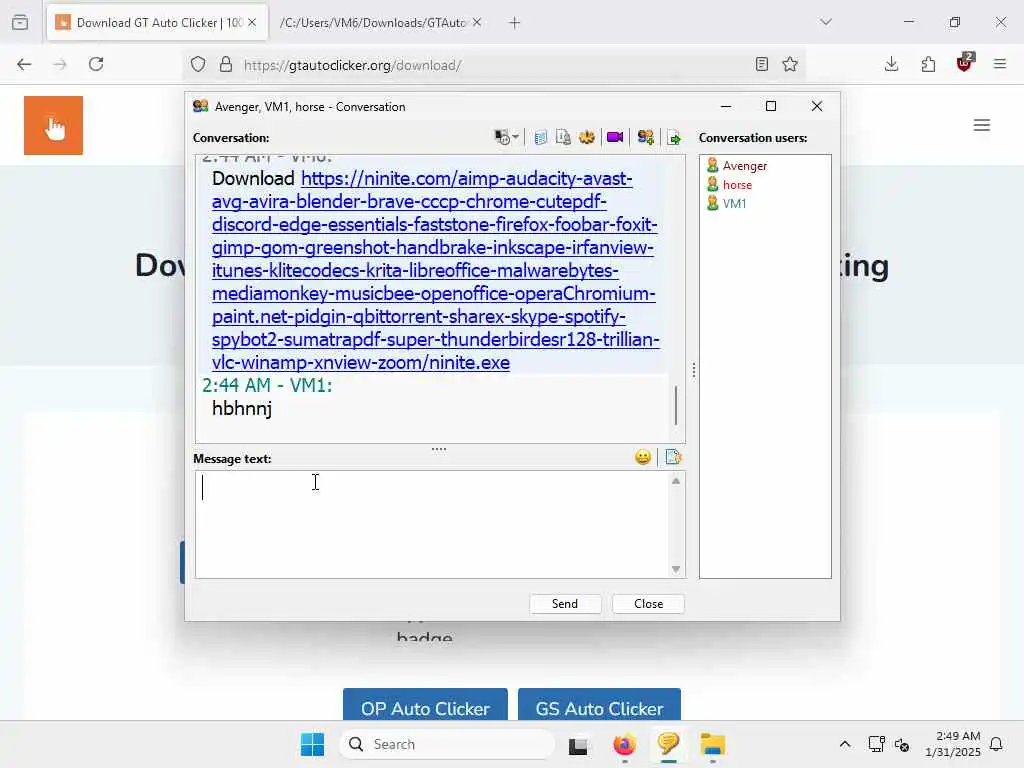
Task: Click the send file green arrow icon
Action: [674, 137]
